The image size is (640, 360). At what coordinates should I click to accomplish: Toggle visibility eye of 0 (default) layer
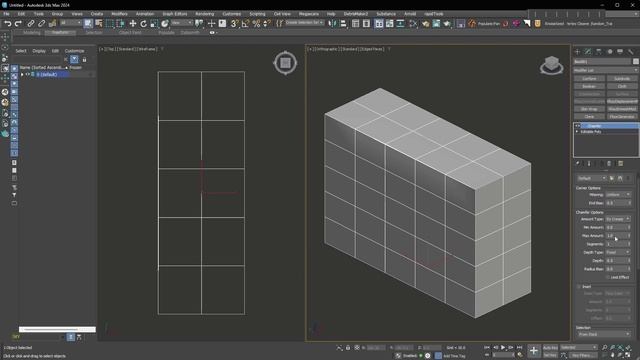pos(28,75)
